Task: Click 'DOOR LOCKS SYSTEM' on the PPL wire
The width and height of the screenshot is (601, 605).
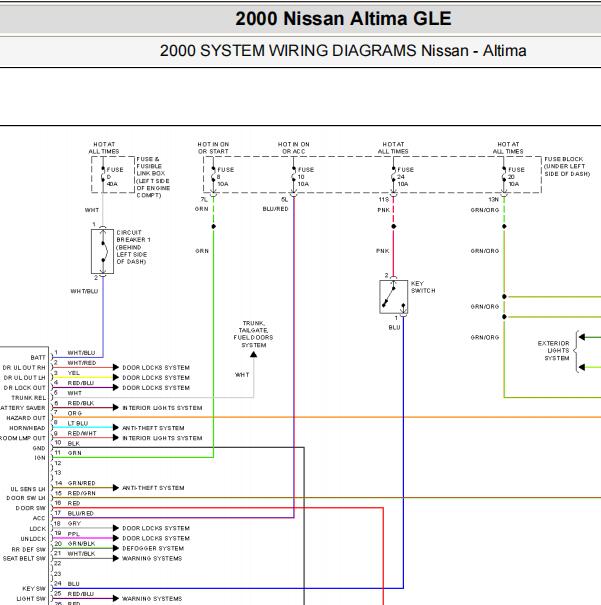Action: click(156, 538)
